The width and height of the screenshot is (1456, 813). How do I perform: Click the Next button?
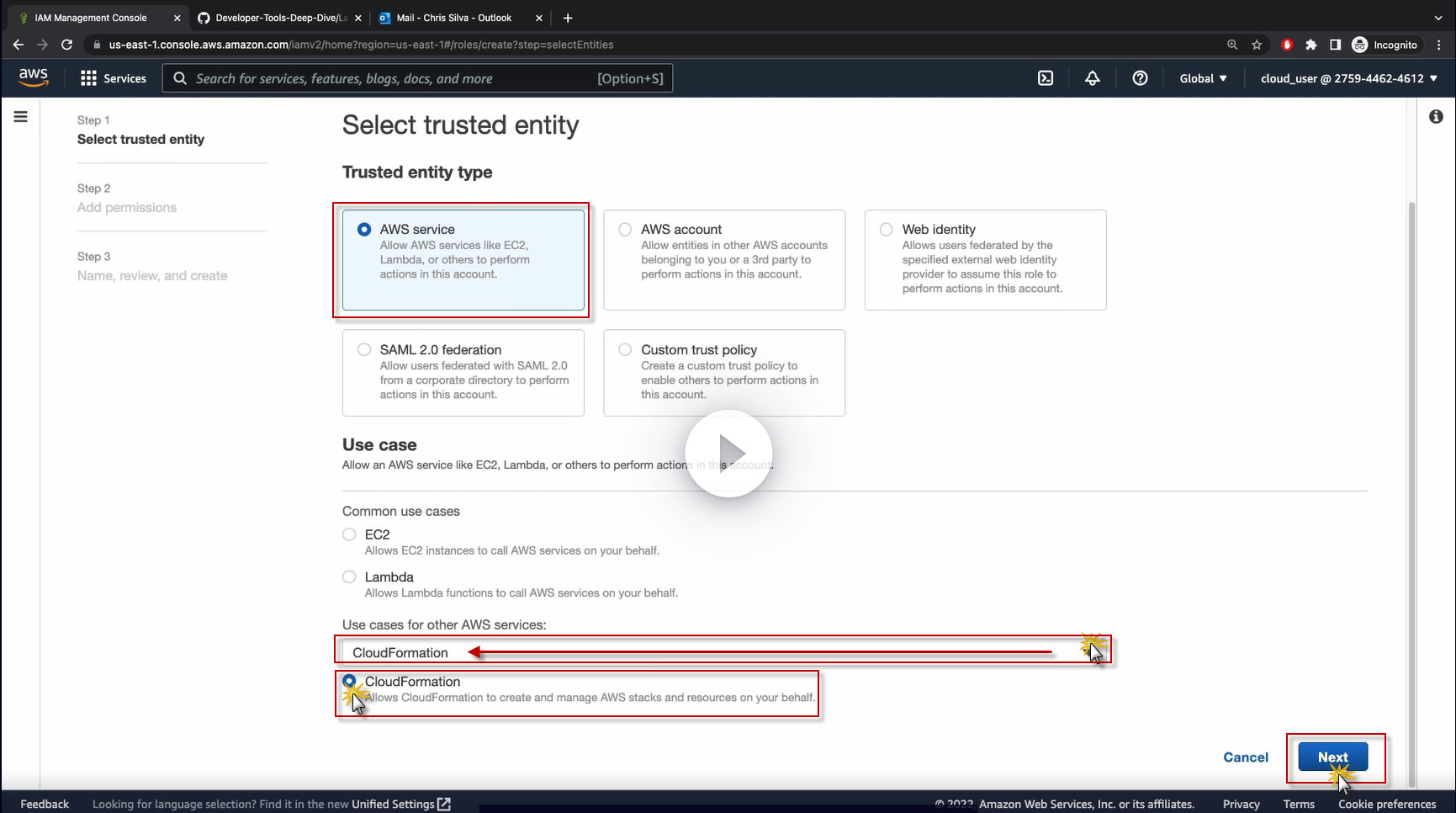tap(1332, 757)
